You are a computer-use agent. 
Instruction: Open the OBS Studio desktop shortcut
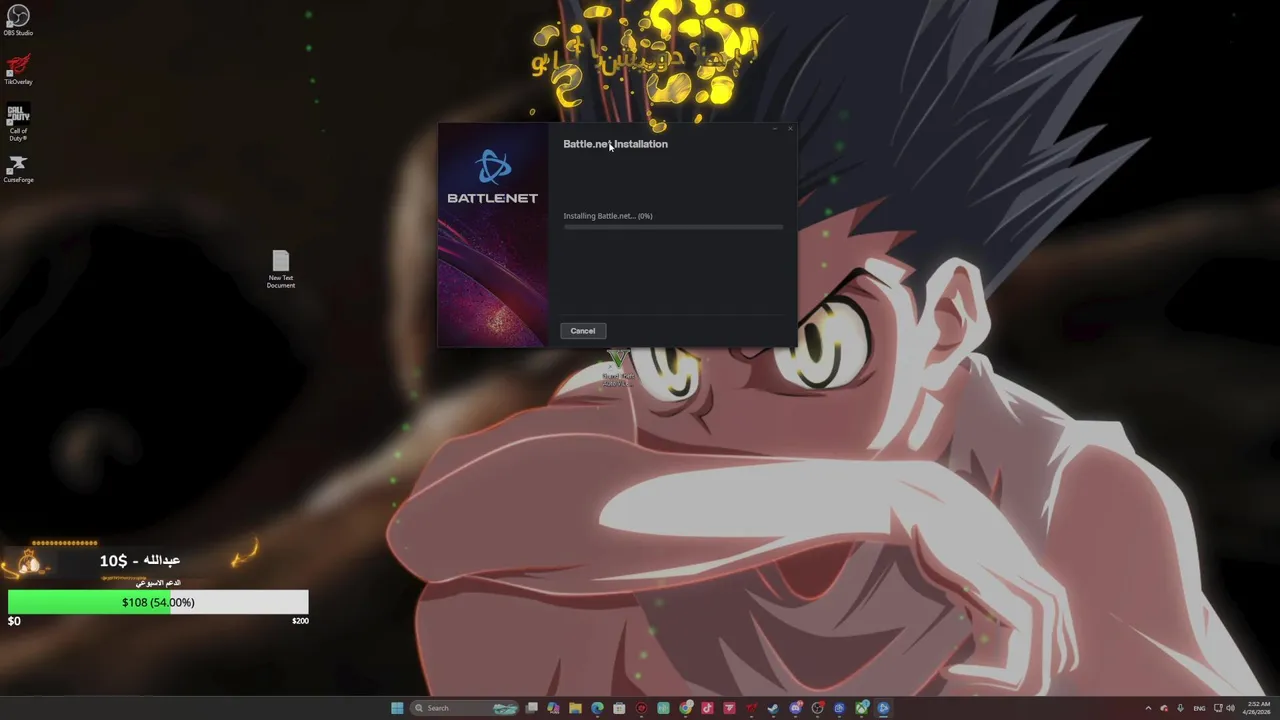point(18,19)
